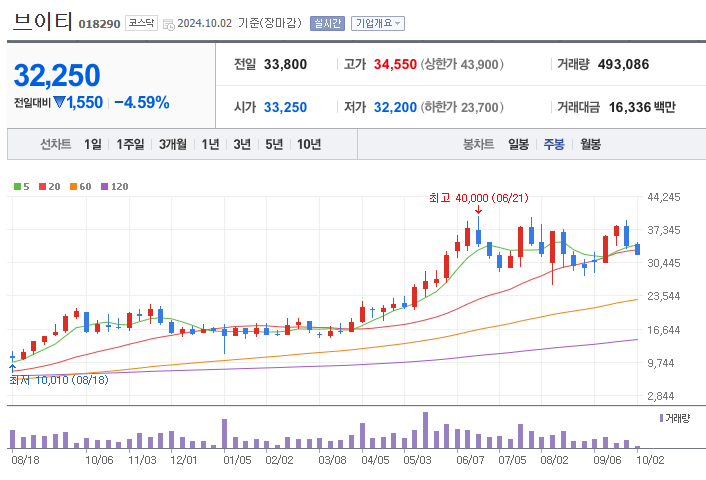Click the red 20 moving average swatch
The image size is (706, 480).
pos(42,186)
